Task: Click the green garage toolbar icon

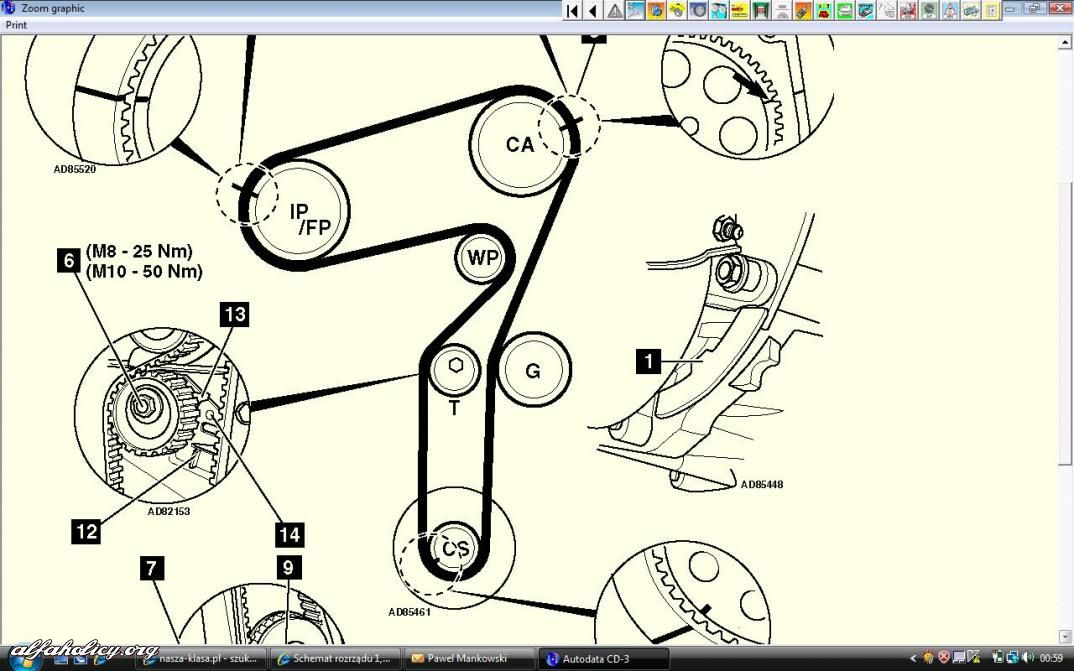Action: (x=760, y=10)
